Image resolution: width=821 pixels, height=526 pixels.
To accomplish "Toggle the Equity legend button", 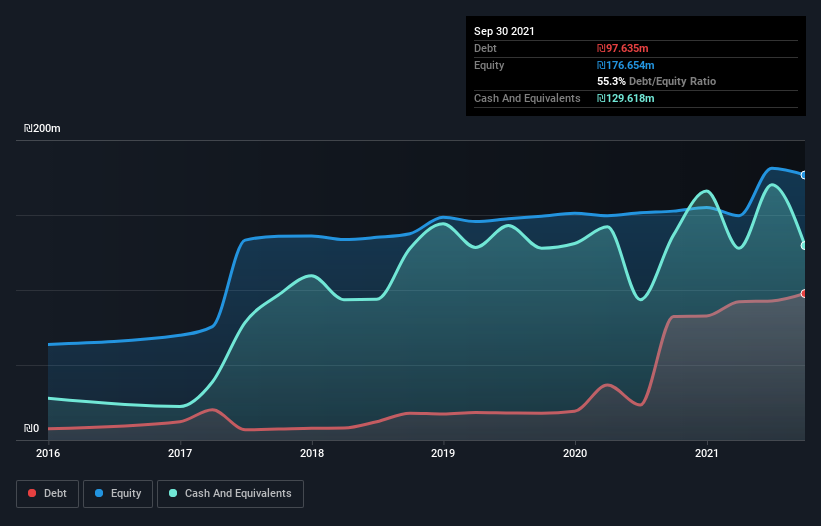I will click(x=118, y=494).
